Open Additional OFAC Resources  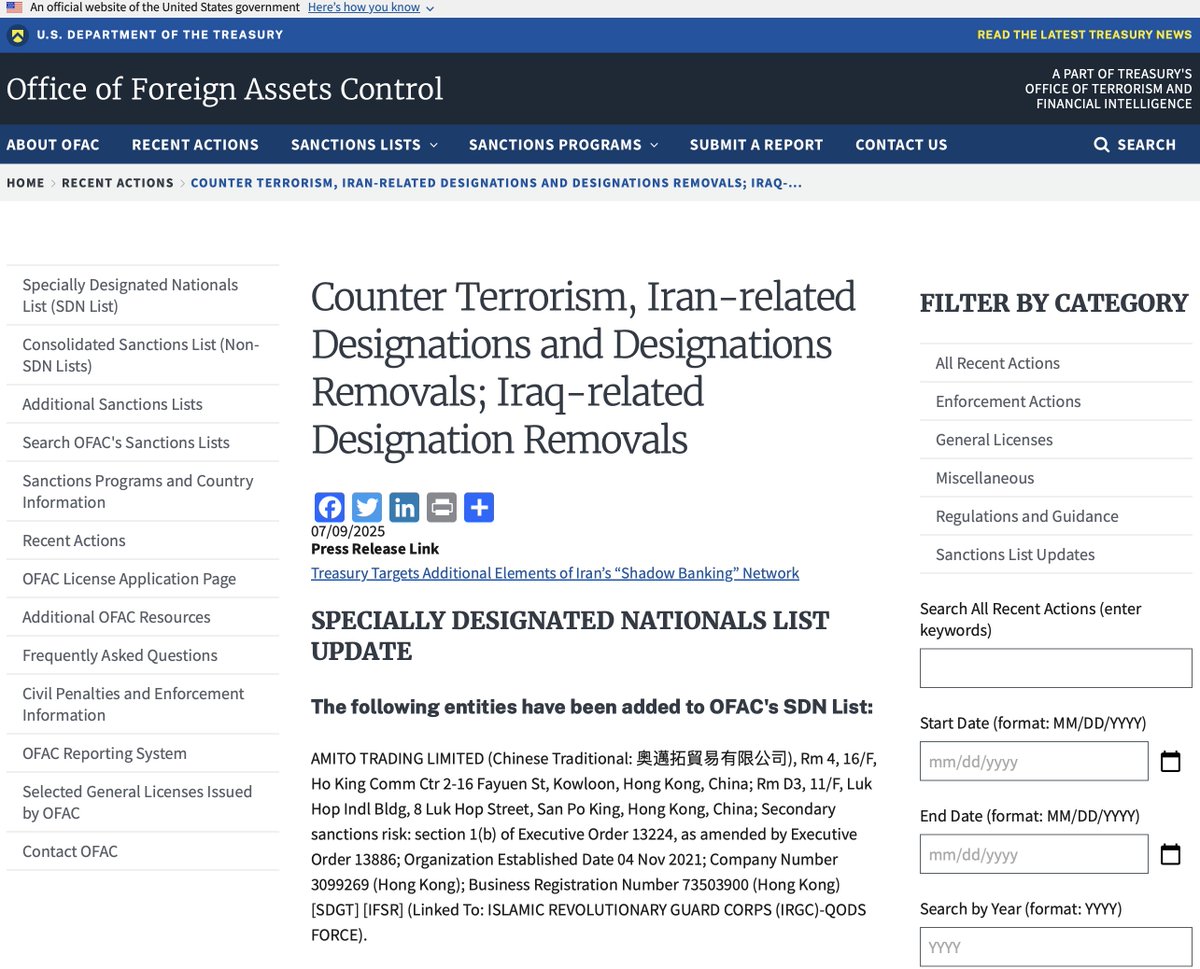pyautogui.click(x=142, y=617)
